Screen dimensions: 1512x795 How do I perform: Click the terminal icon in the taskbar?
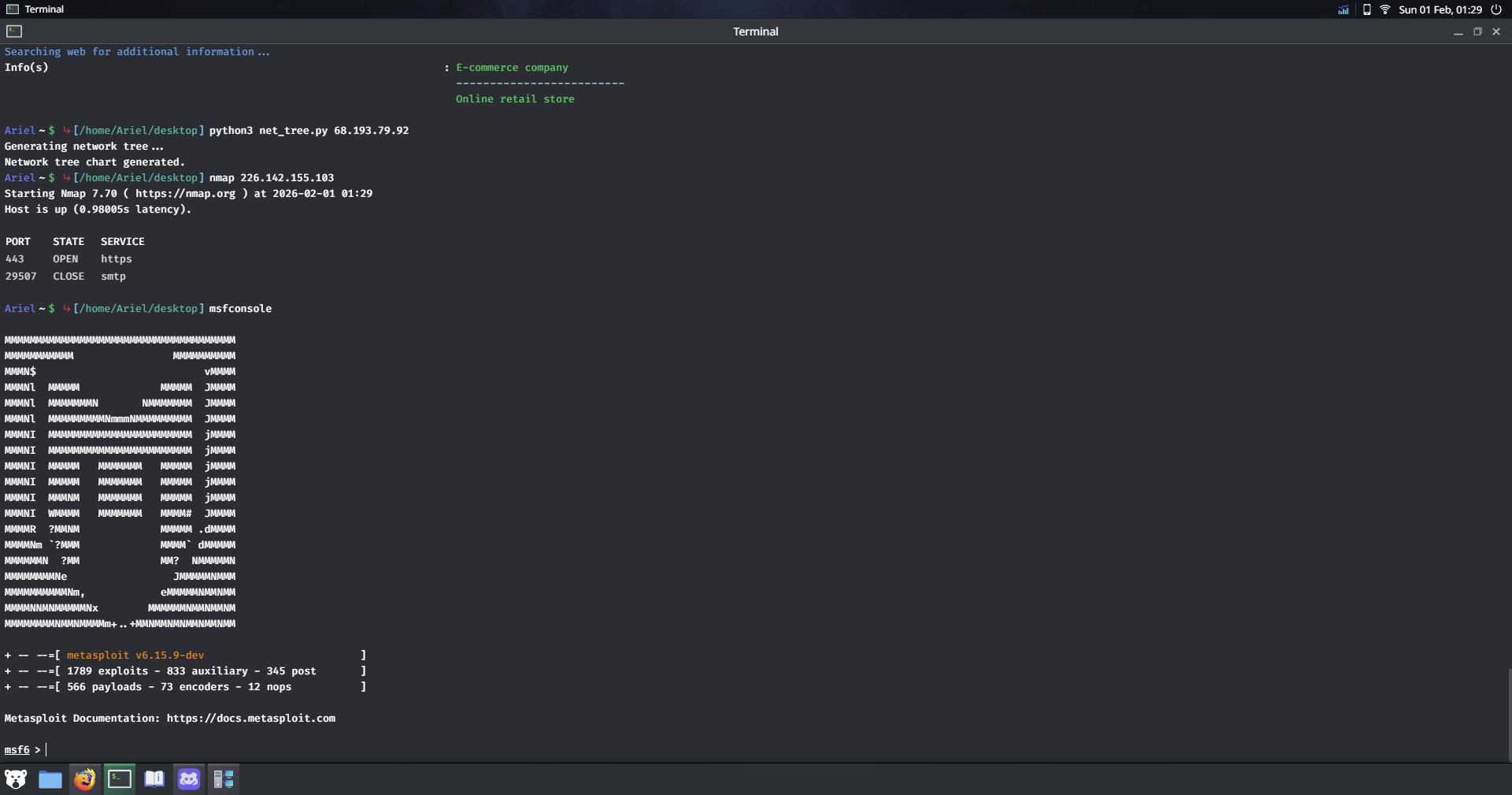pos(120,779)
